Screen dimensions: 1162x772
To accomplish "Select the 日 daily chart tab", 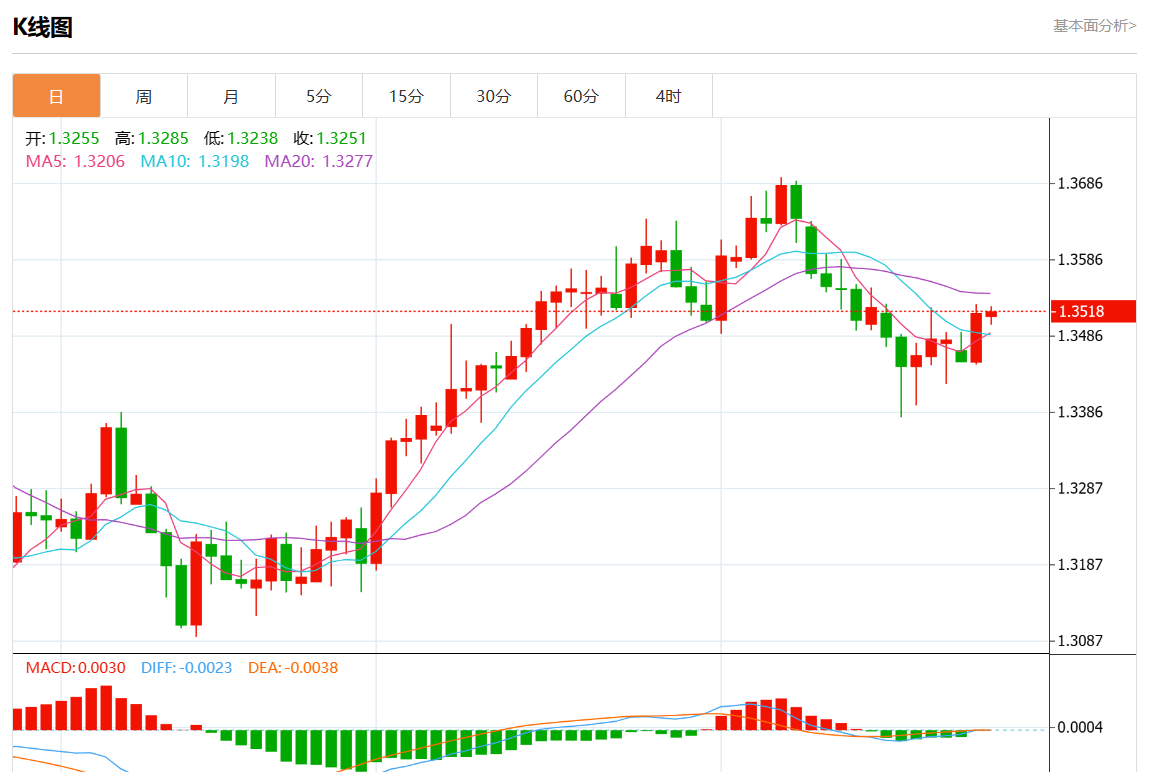I will click(x=56, y=96).
